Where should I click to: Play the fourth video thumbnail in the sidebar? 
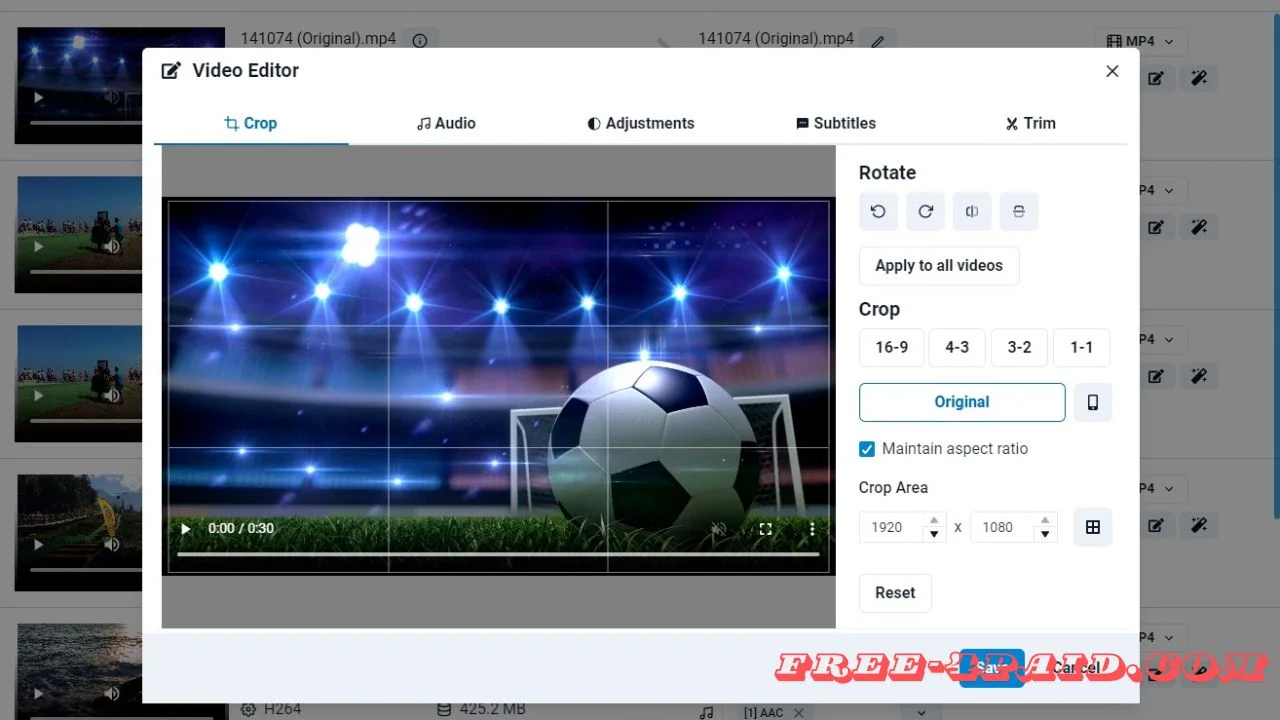pos(38,543)
